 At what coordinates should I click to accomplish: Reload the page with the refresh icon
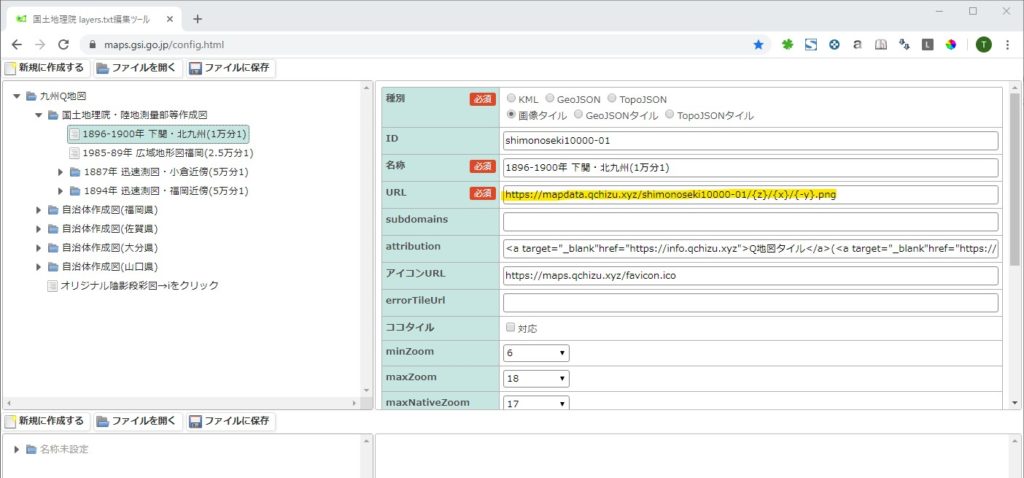click(x=63, y=45)
